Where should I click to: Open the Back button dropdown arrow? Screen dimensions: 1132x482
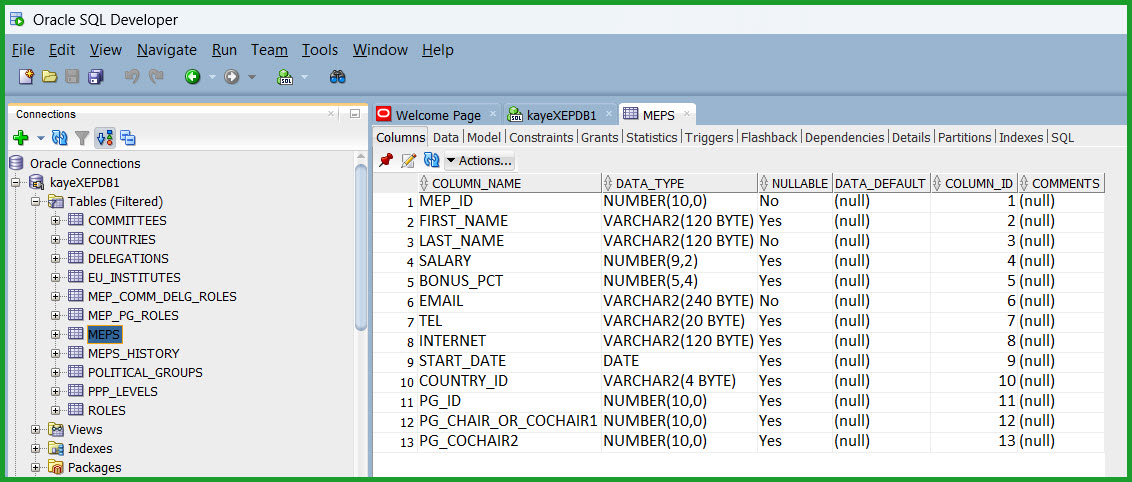point(212,76)
